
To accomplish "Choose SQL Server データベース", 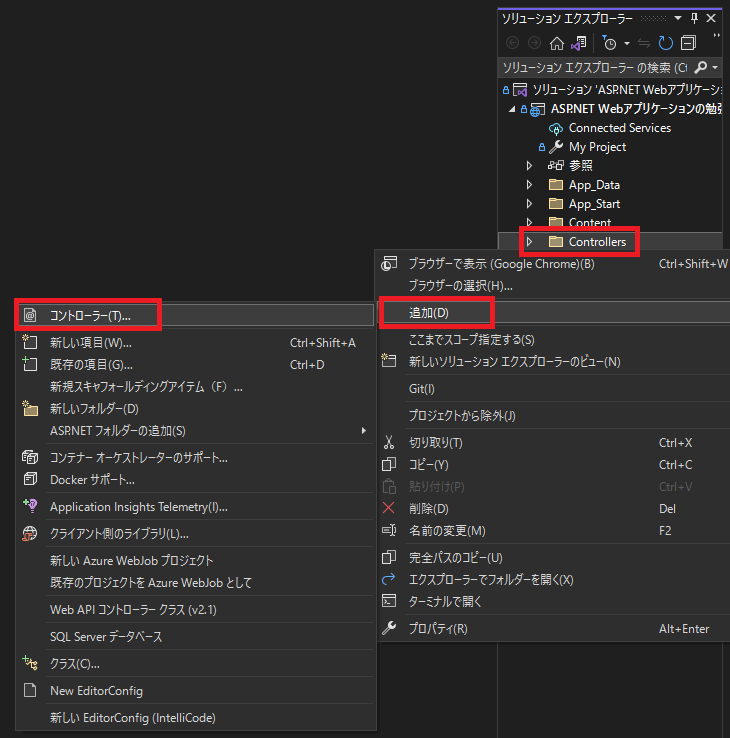I will (x=195, y=637).
